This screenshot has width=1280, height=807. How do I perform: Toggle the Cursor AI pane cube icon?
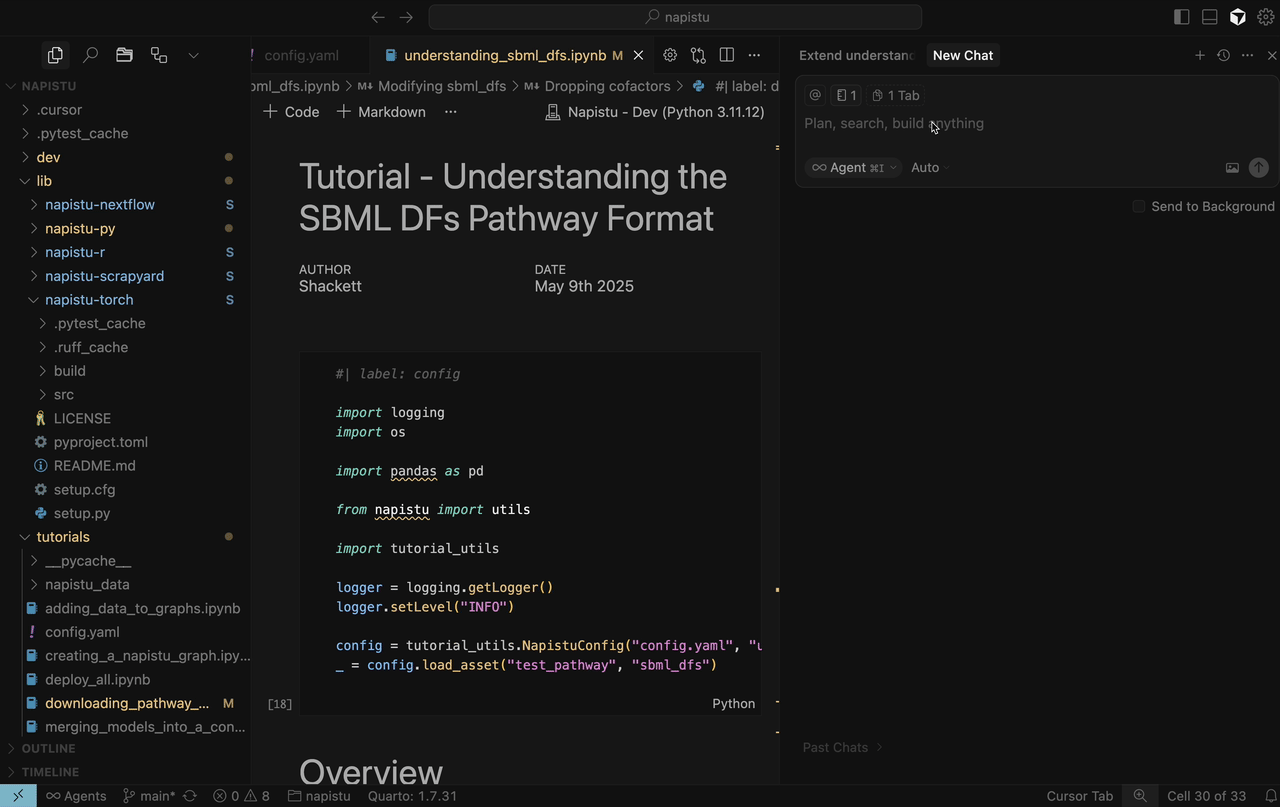pyautogui.click(x=1238, y=17)
